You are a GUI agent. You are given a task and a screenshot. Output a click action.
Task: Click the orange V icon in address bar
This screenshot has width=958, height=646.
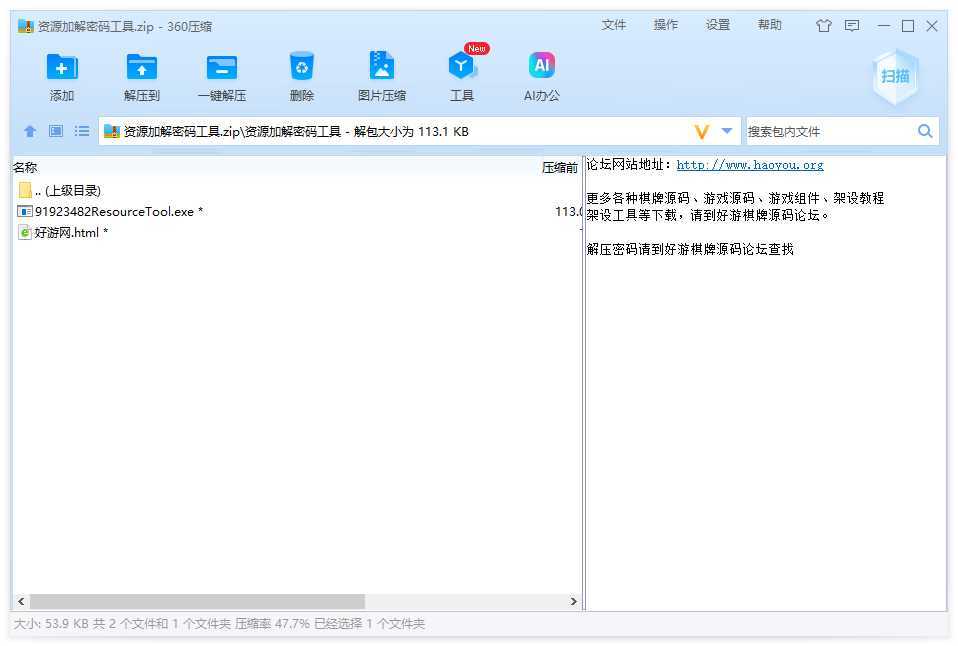pos(702,131)
